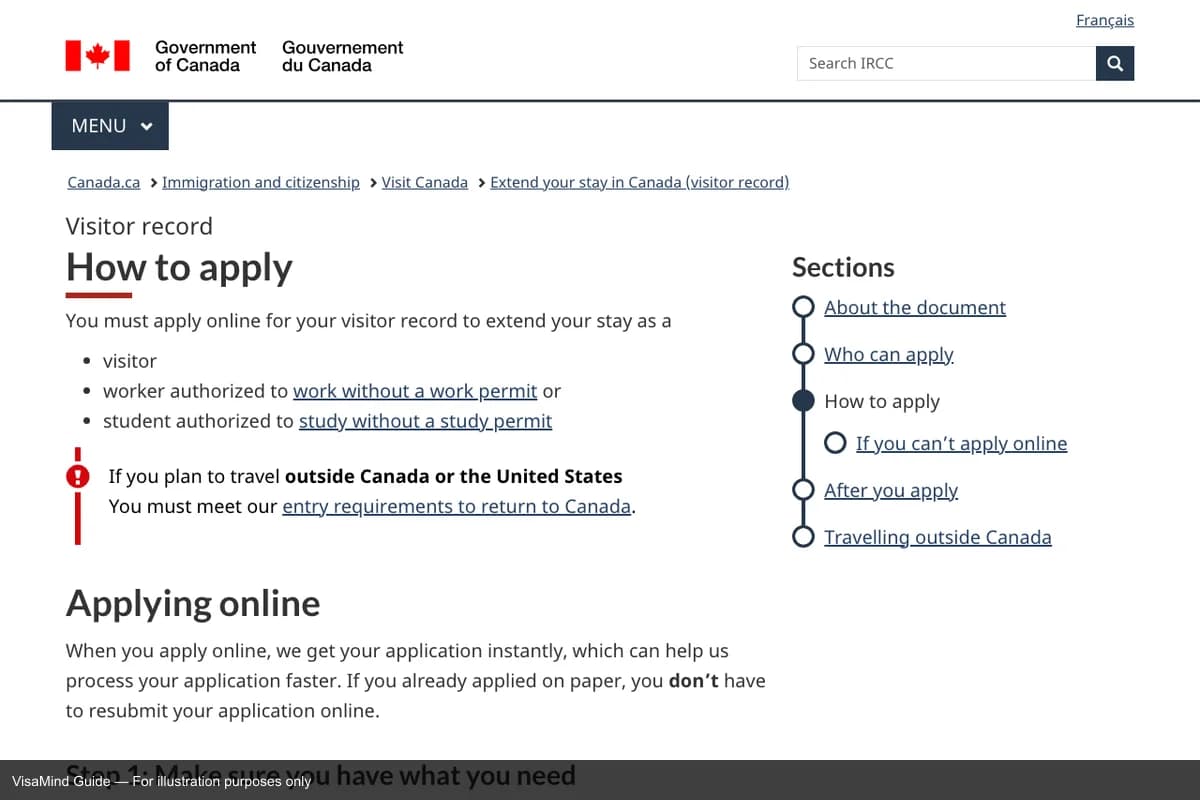Follow the entry requirements to return to Canada link

pos(456,506)
